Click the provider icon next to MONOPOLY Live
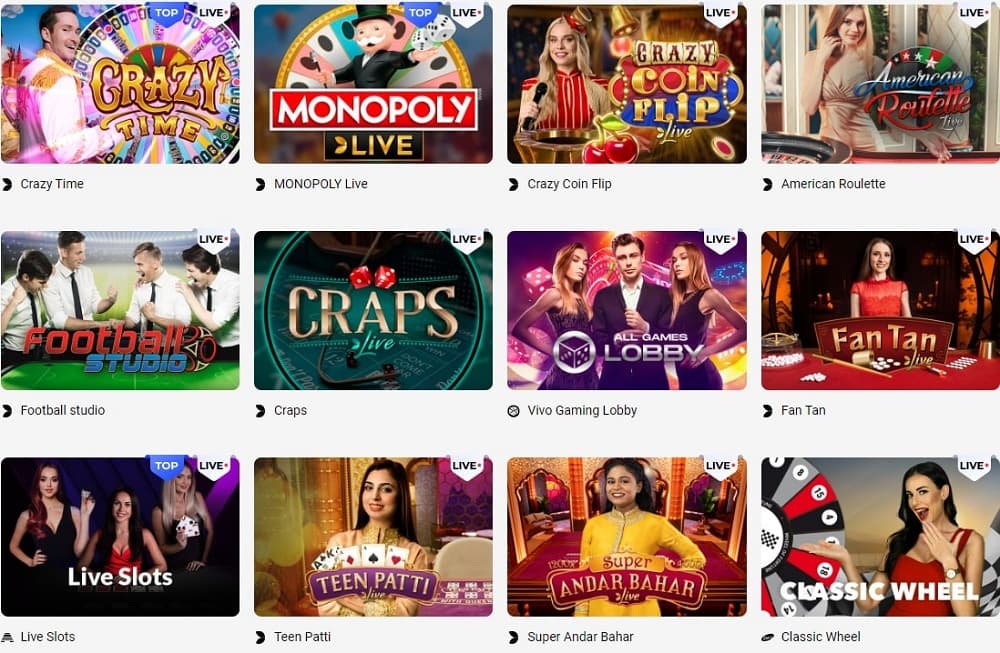This screenshot has width=1000, height=653. (260, 184)
